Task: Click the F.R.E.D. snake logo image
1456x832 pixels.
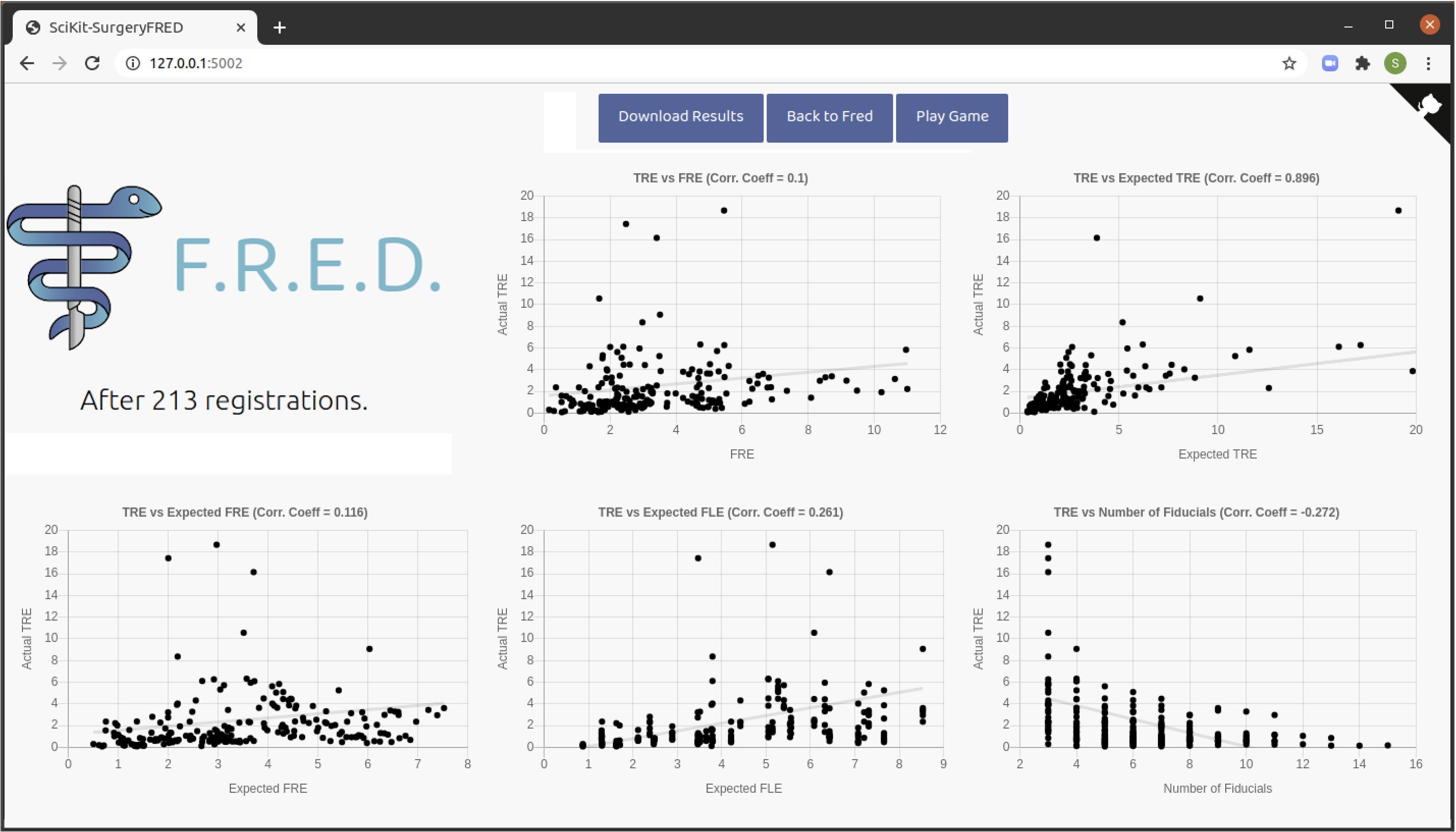Action: click(x=85, y=266)
